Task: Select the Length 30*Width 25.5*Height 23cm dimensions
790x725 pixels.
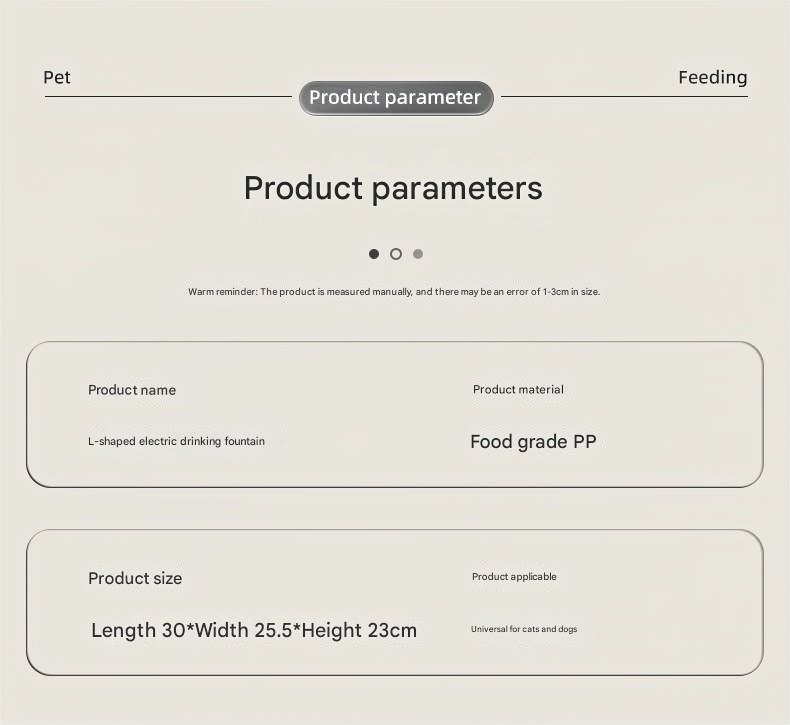Action: (254, 630)
